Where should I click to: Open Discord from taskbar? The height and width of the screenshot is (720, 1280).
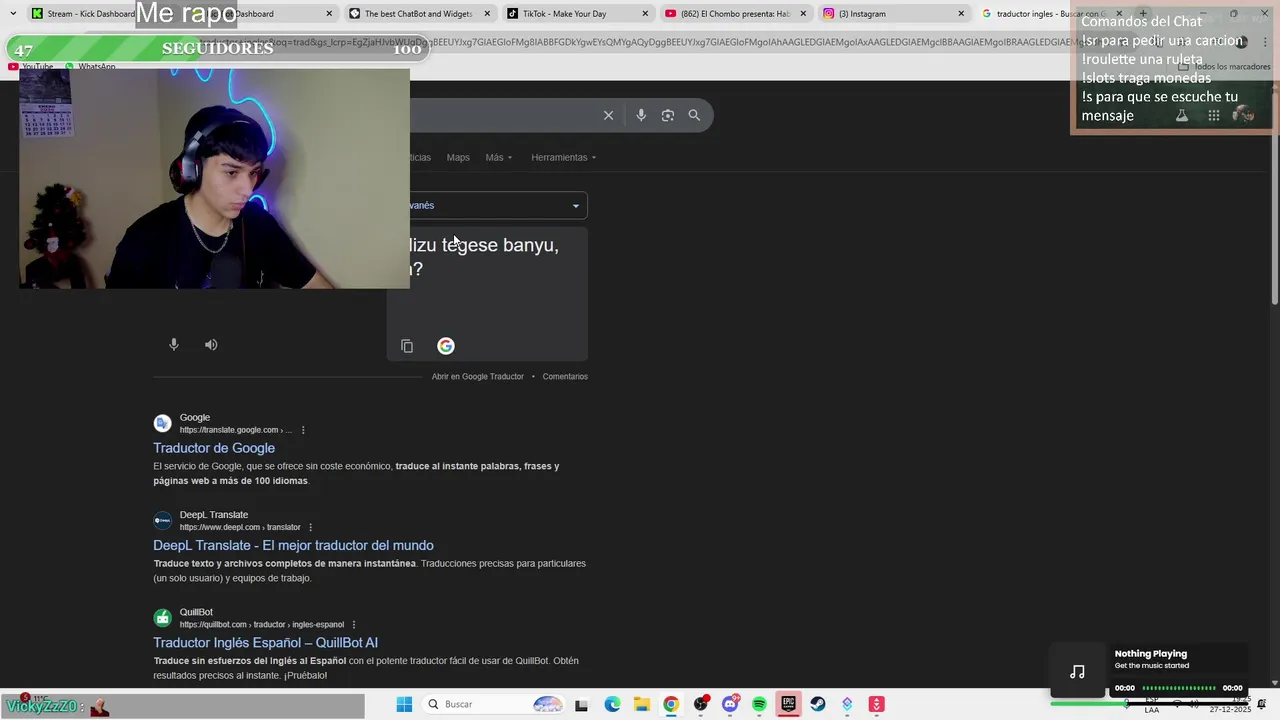[x=730, y=704]
